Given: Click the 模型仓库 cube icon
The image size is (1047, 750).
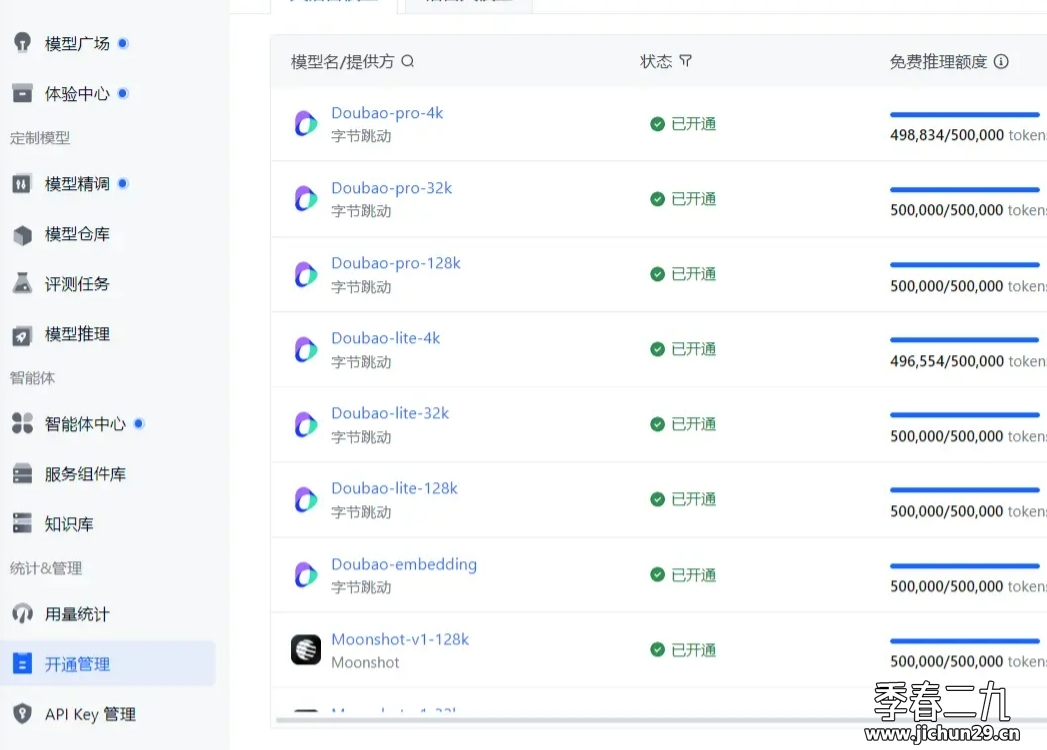Looking at the screenshot, I should [22, 234].
